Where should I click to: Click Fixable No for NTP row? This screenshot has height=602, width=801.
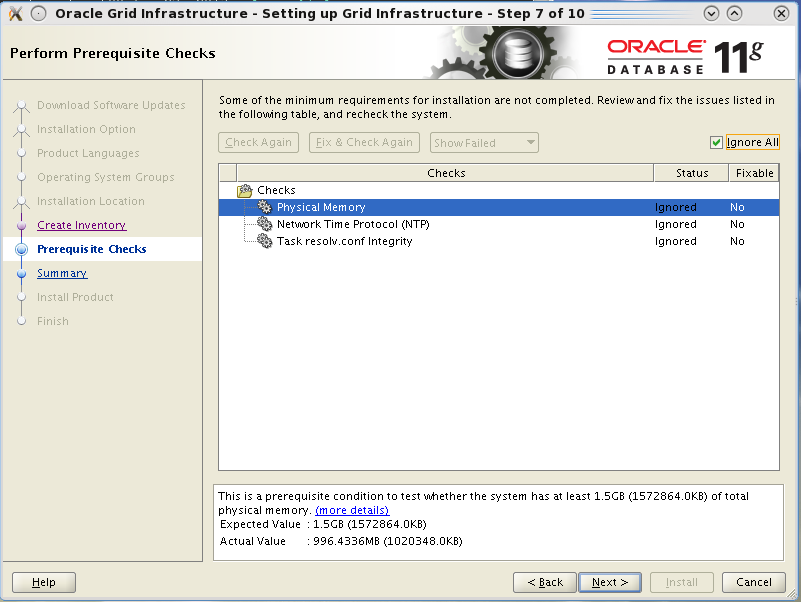coord(737,224)
